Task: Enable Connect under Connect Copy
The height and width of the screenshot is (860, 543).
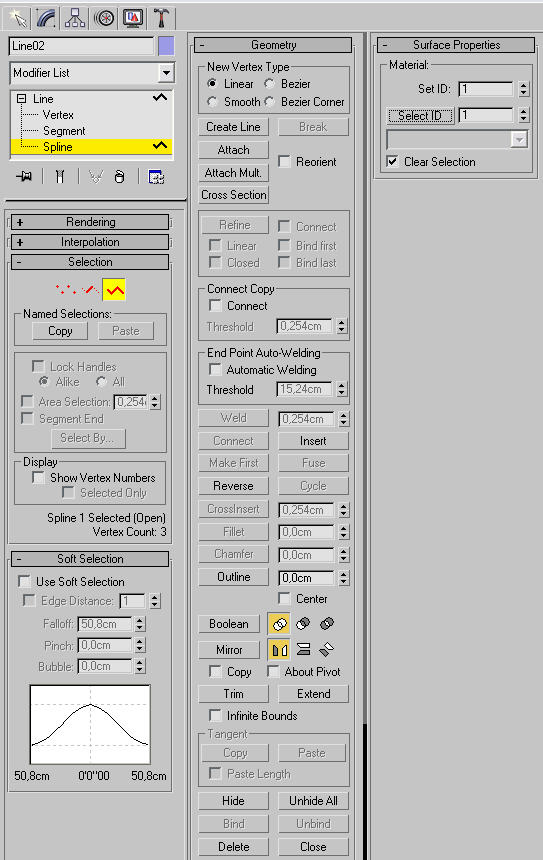Action: tap(216, 305)
